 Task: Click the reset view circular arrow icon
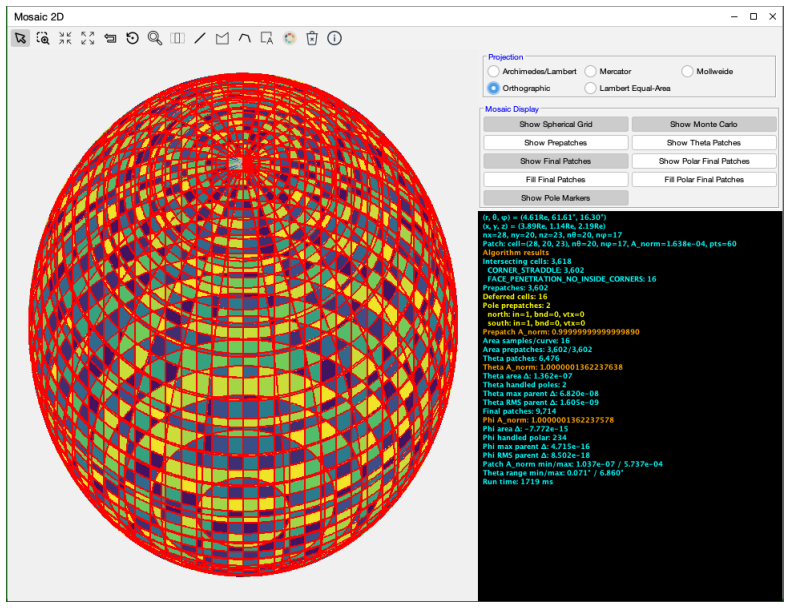point(133,38)
